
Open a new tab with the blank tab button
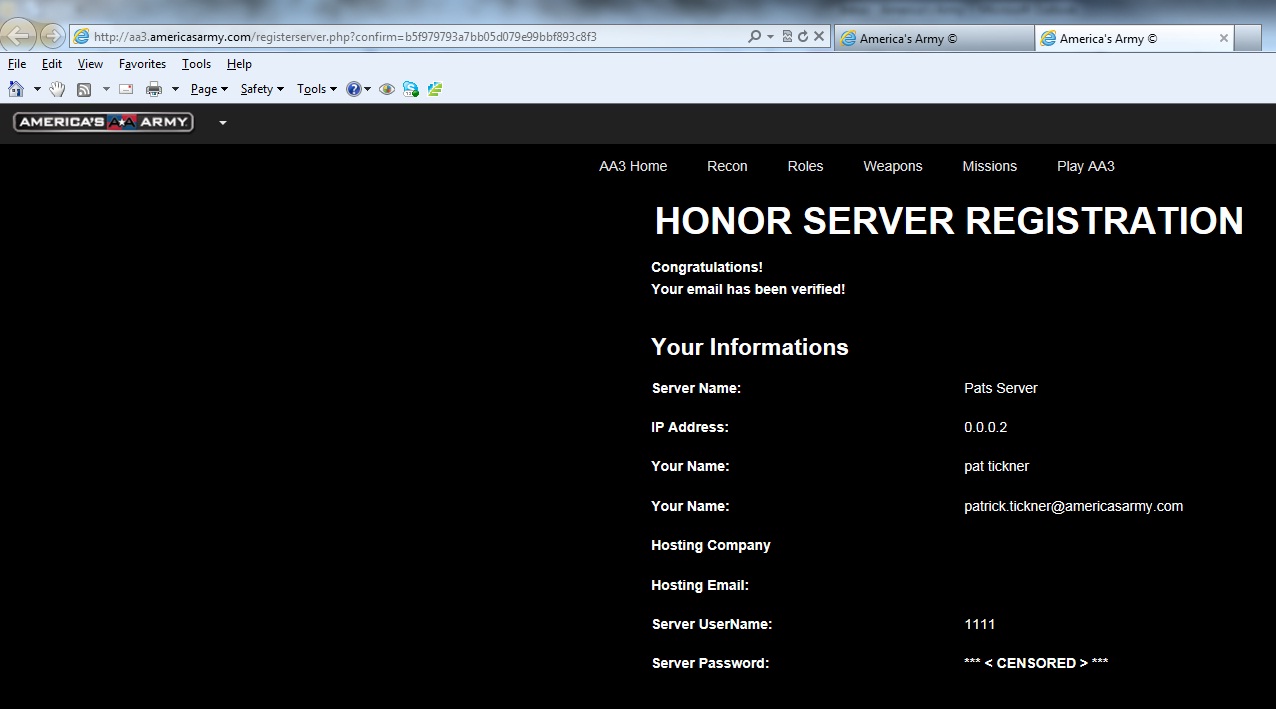(1248, 39)
